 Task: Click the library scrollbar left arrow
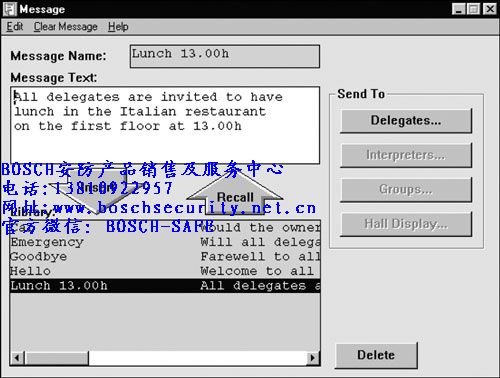tap(17, 358)
